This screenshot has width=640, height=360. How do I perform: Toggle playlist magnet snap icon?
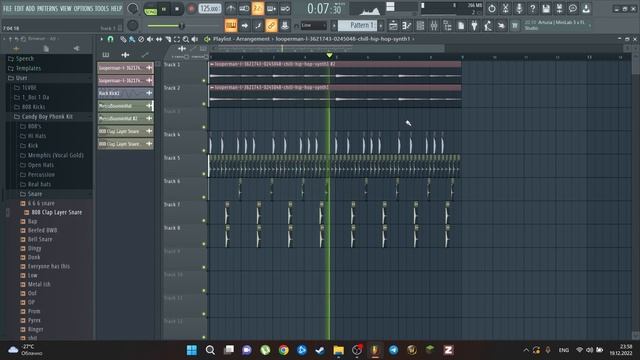pos(110,39)
